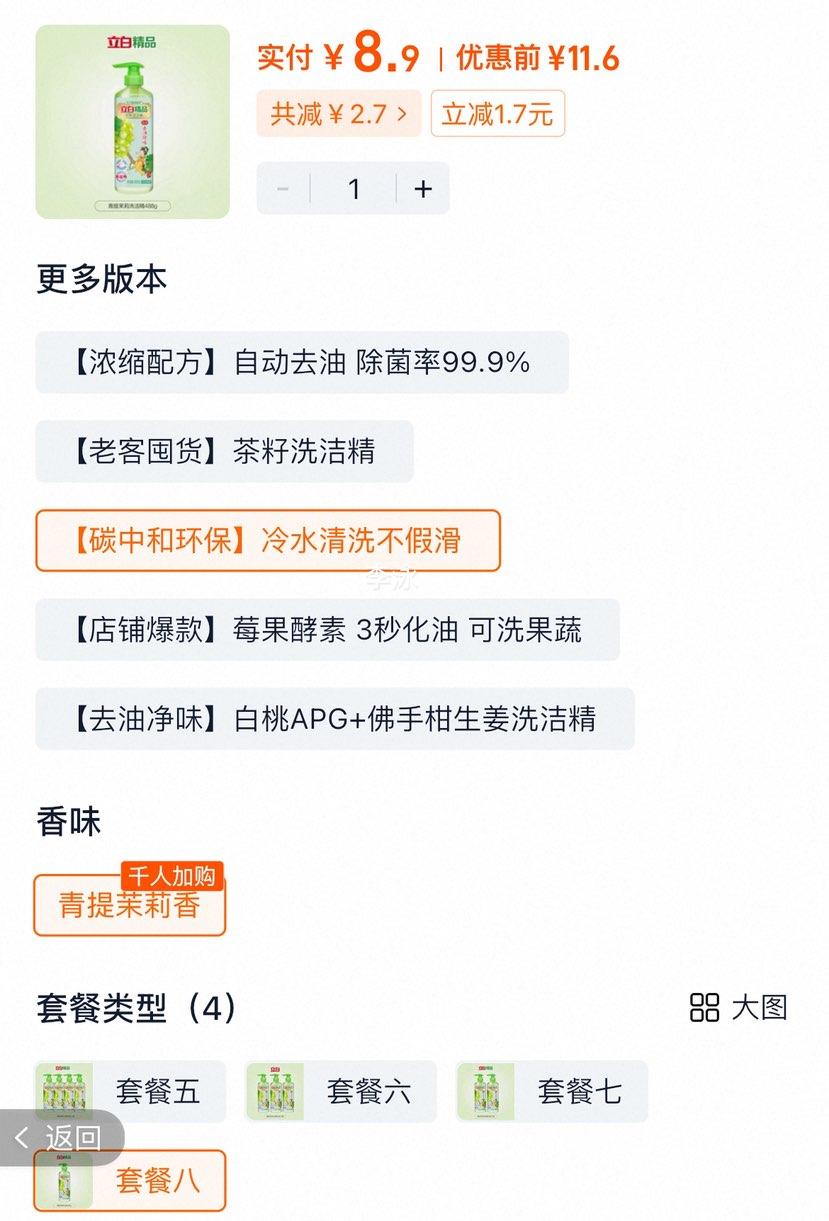Select 碳中和环保 冷水清洗不假滑 option
The height and width of the screenshot is (1221, 829).
(x=268, y=541)
